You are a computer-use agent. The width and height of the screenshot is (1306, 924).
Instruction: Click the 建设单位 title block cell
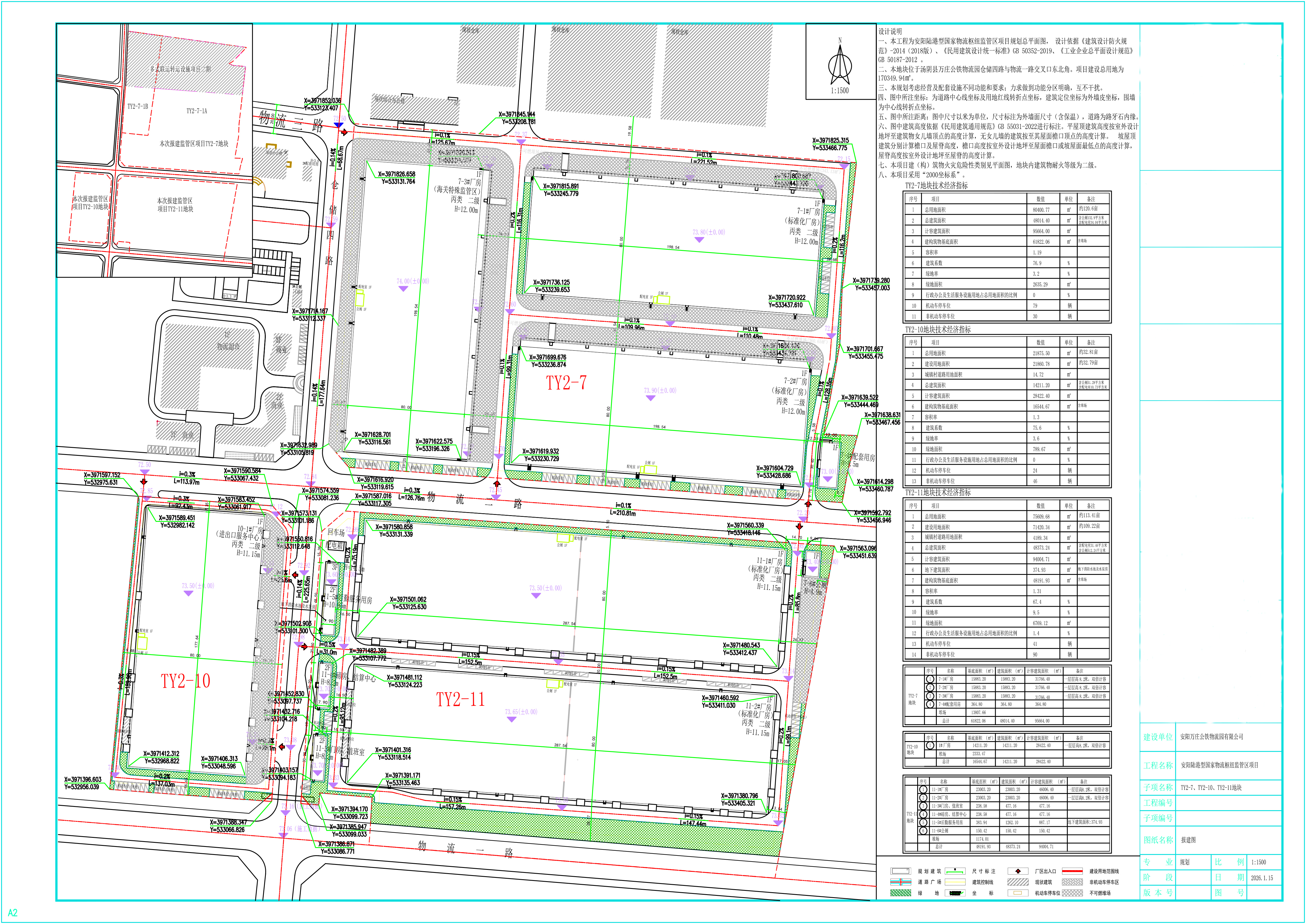[1158, 737]
